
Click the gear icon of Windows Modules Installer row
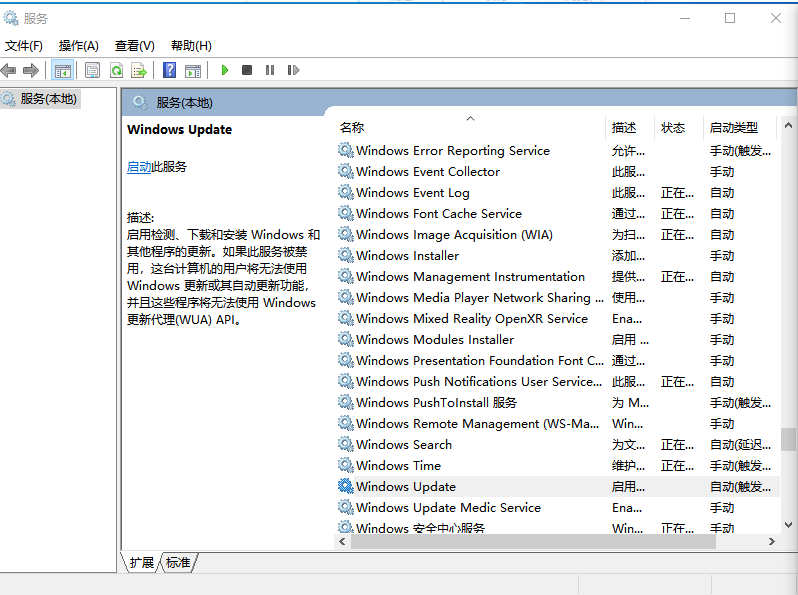coord(346,339)
